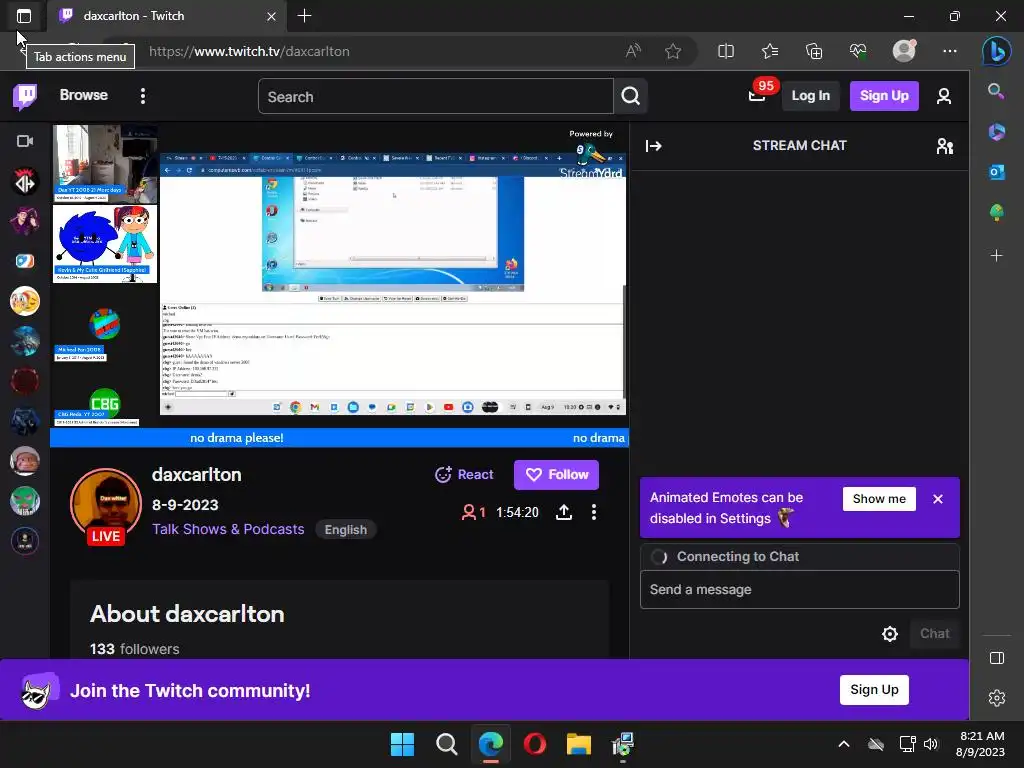
Task: Click the tree icon in Edge sidebar
Action: tap(996, 212)
